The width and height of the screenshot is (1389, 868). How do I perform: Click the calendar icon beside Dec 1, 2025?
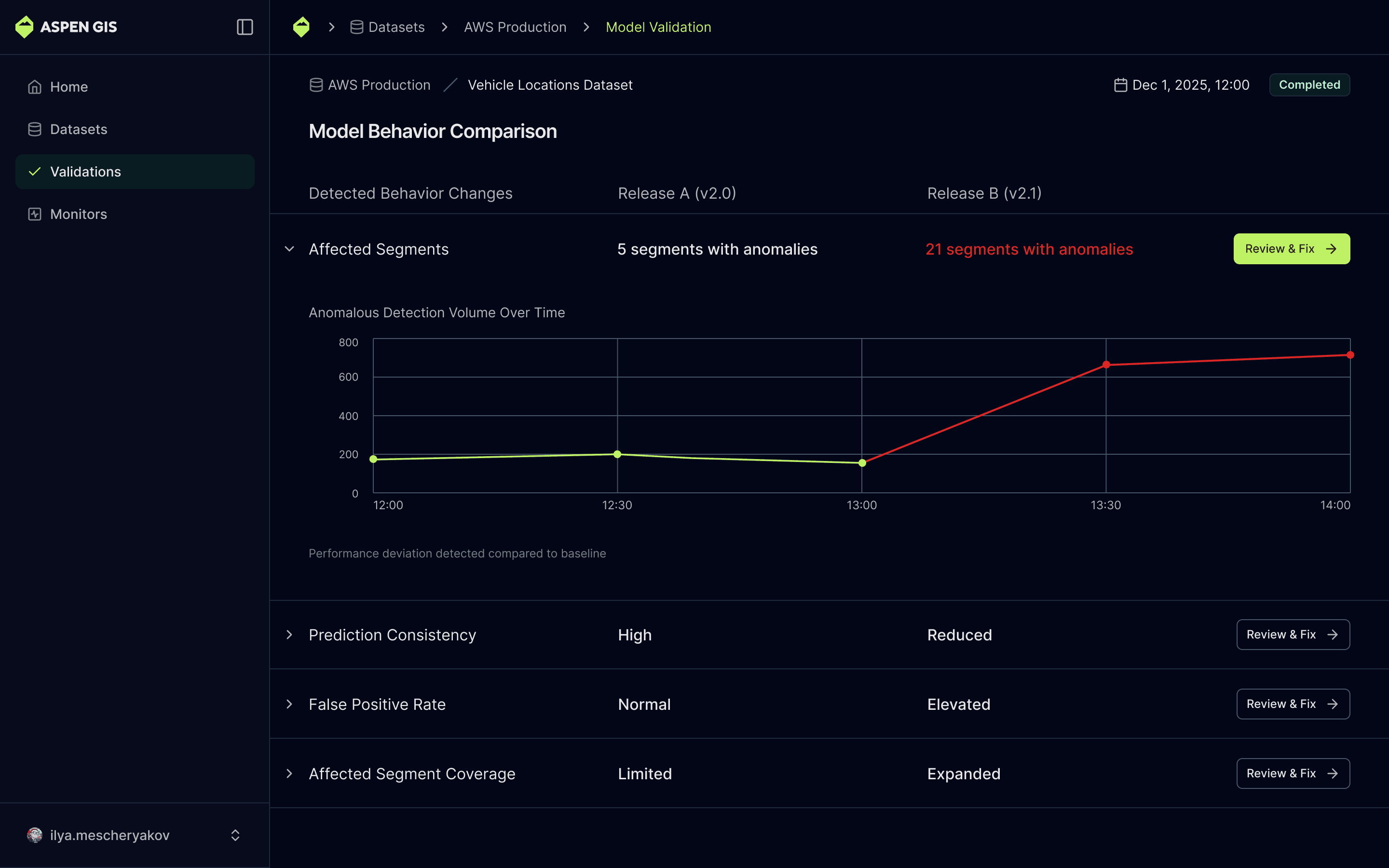[x=1120, y=85]
